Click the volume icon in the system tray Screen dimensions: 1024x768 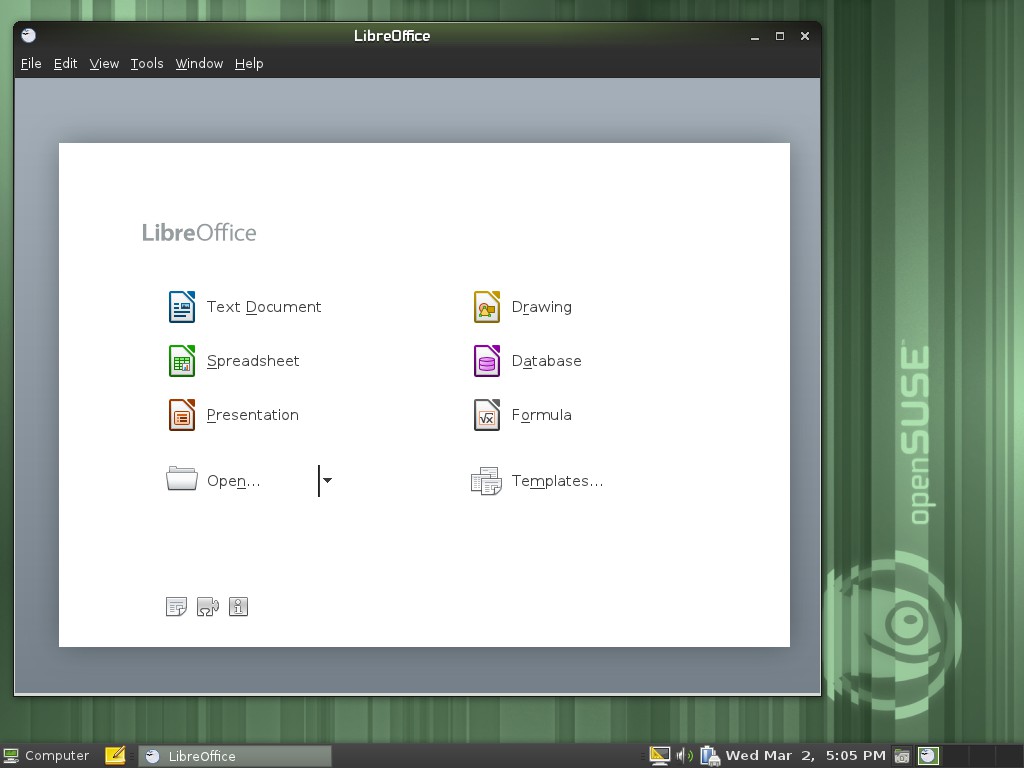[683, 755]
